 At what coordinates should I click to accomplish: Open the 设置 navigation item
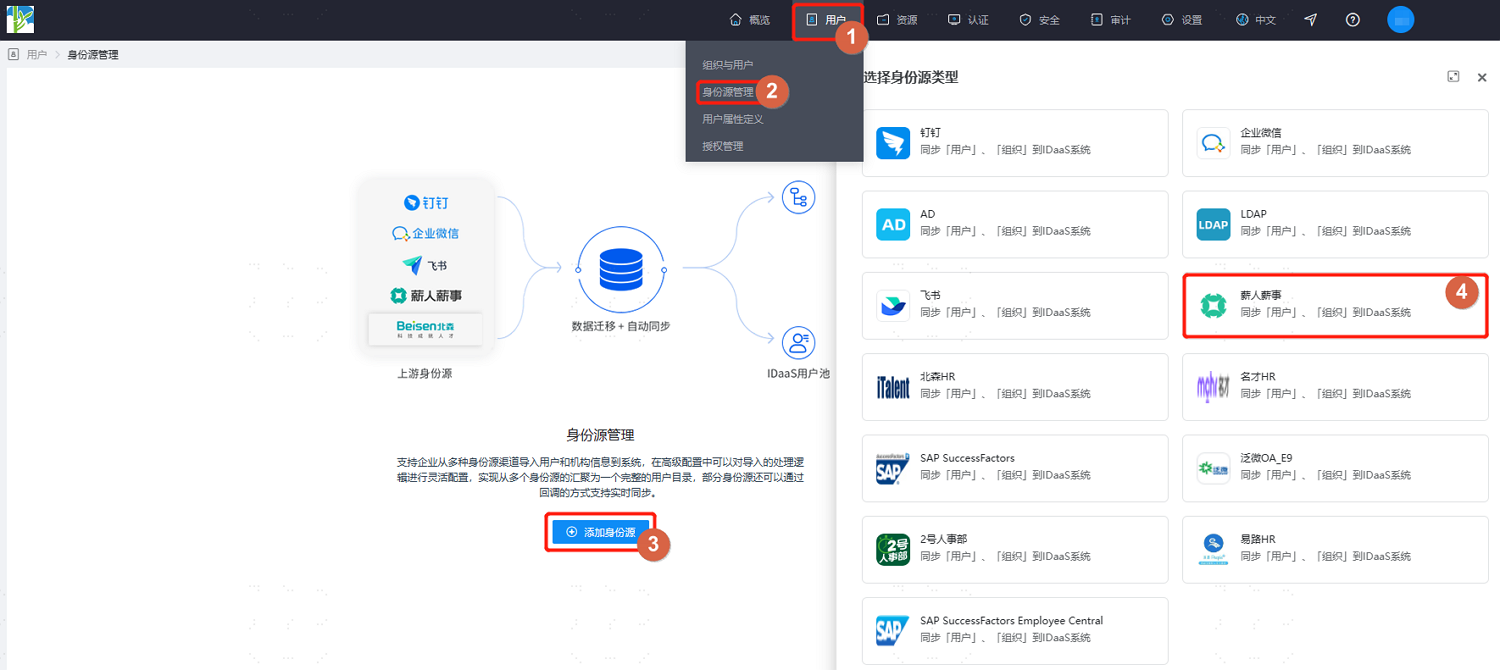pos(1182,20)
